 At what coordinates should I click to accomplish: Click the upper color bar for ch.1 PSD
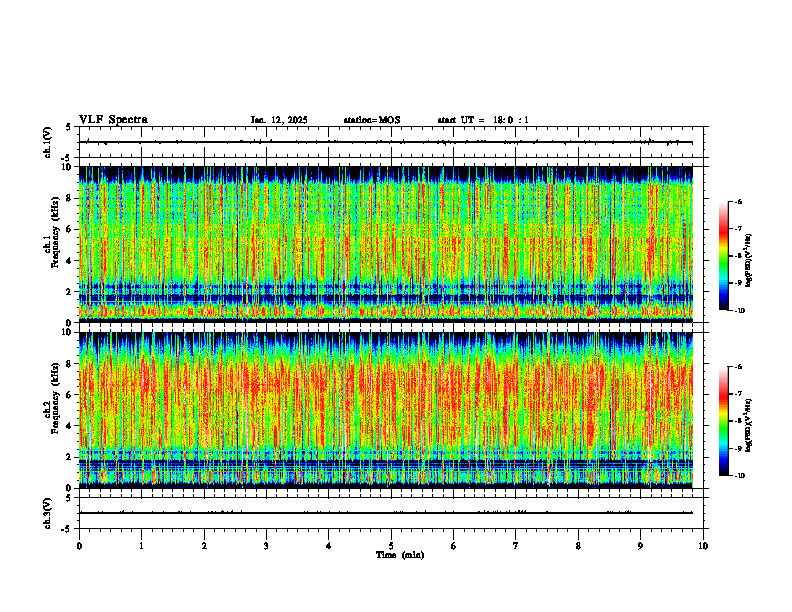coord(724,256)
